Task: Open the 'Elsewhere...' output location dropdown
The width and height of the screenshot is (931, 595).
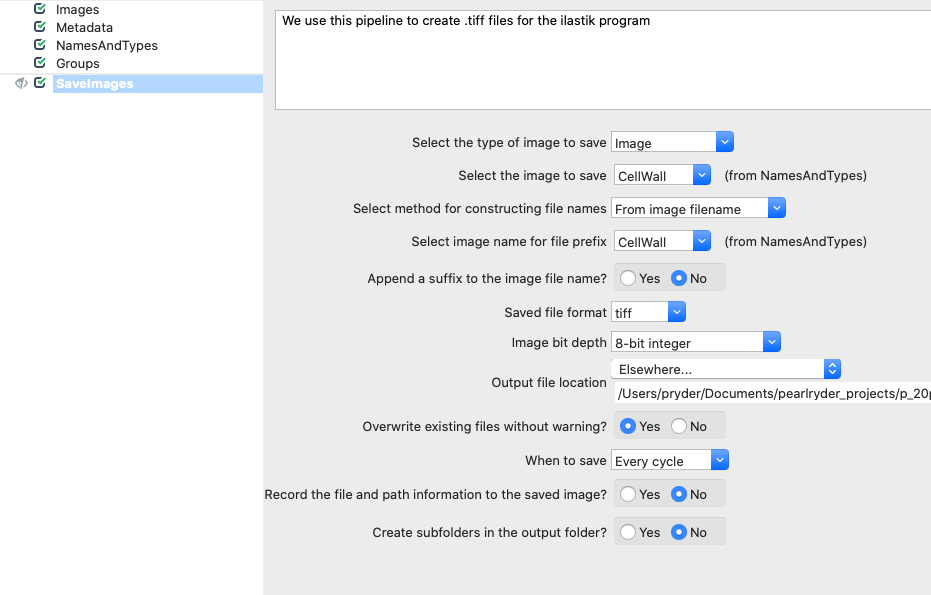Action: click(x=832, y=368)
